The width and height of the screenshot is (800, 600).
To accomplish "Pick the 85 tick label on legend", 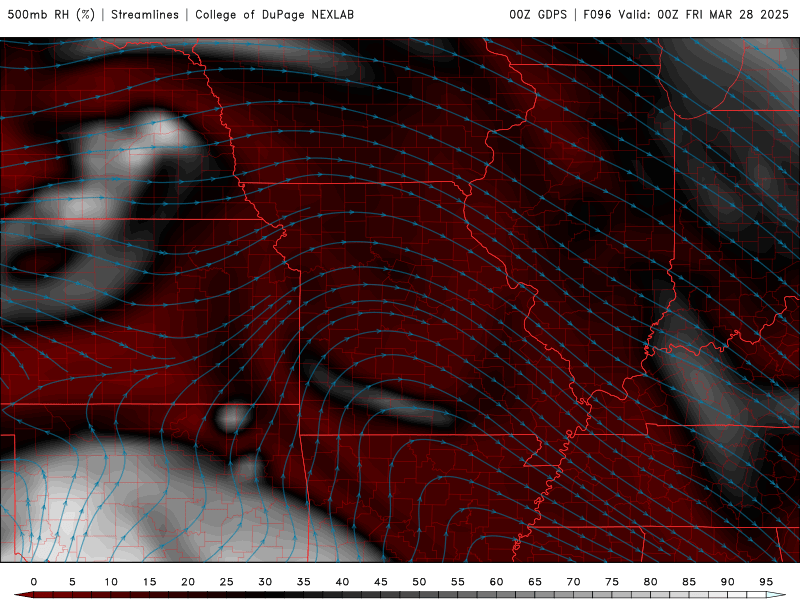I will 689,582.
